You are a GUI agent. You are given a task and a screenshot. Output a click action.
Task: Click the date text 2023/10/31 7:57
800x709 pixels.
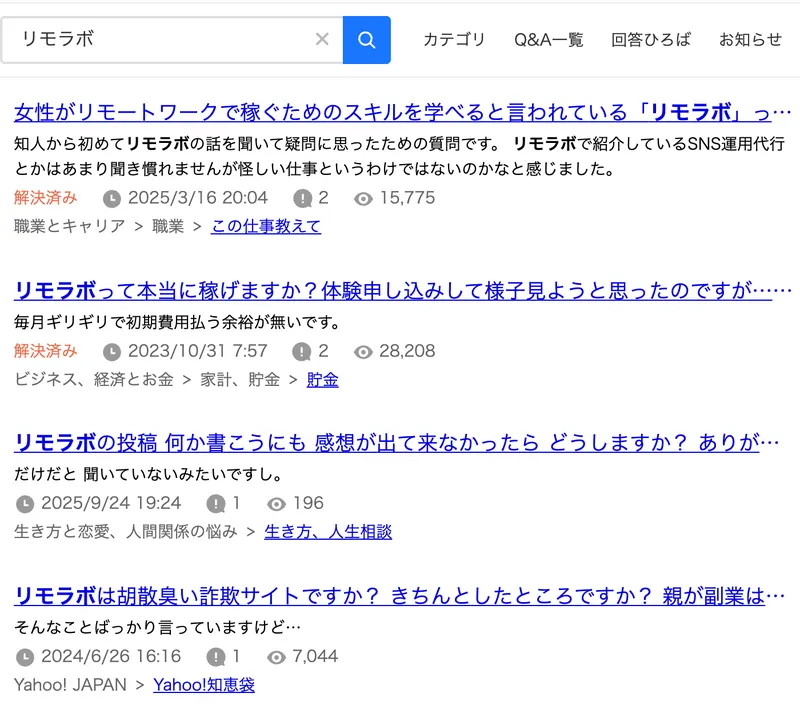pos(197,350)
